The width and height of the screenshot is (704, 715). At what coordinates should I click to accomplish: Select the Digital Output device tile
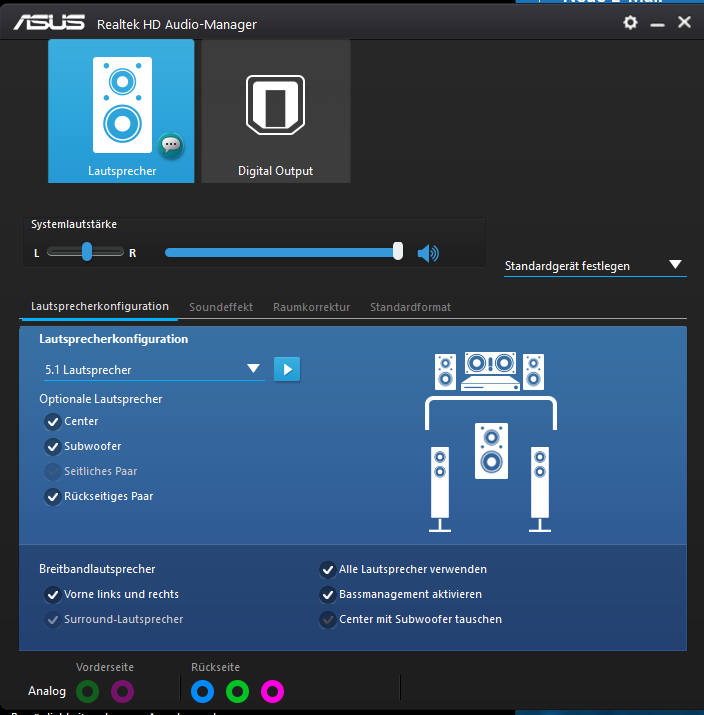275,111
